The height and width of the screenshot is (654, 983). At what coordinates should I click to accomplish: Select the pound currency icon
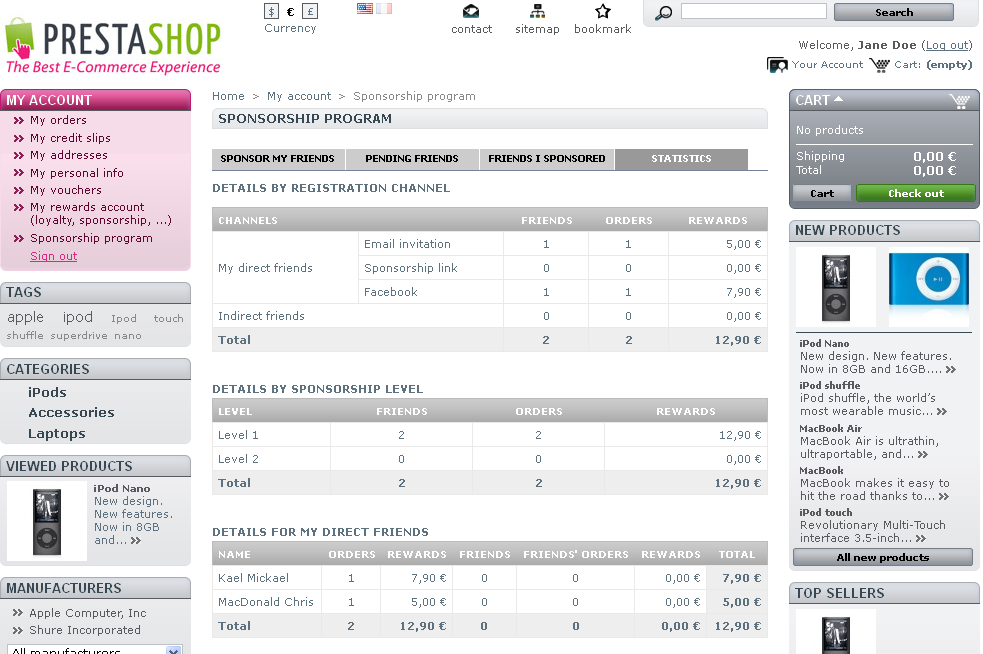[310, 11]
